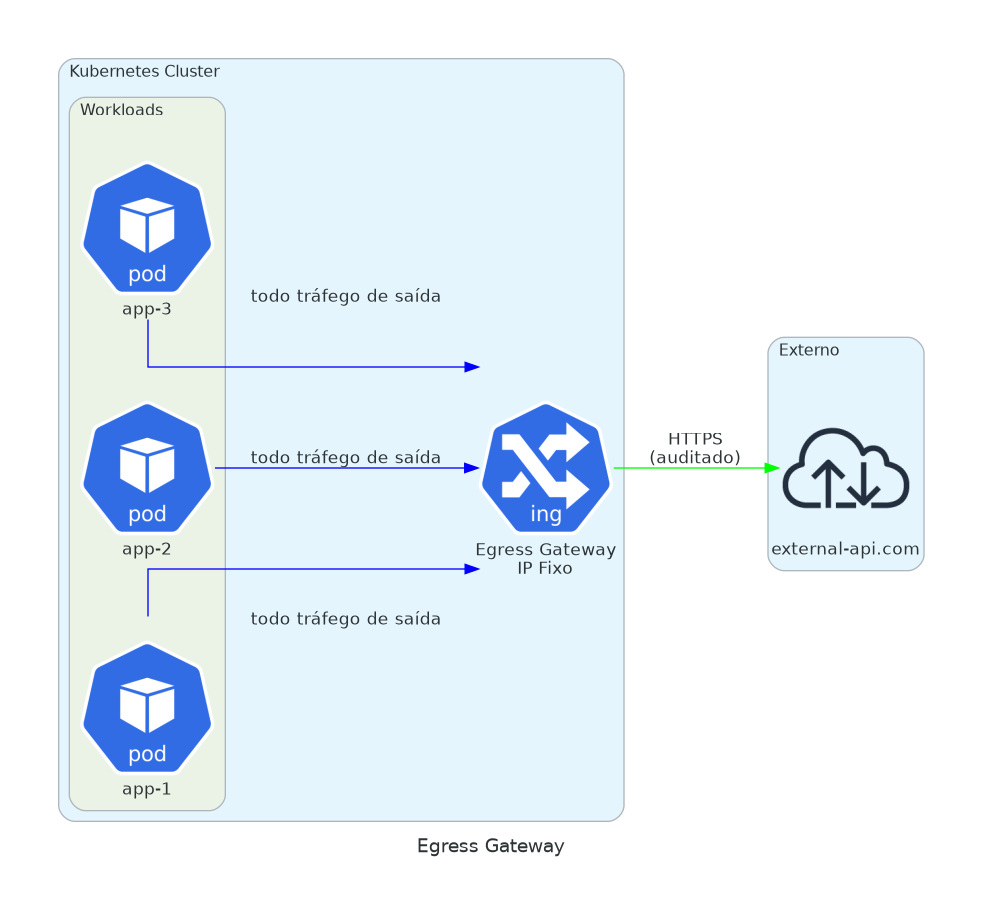
Task: Click the green HTTPS connection line
Action: tap(690, 468)
